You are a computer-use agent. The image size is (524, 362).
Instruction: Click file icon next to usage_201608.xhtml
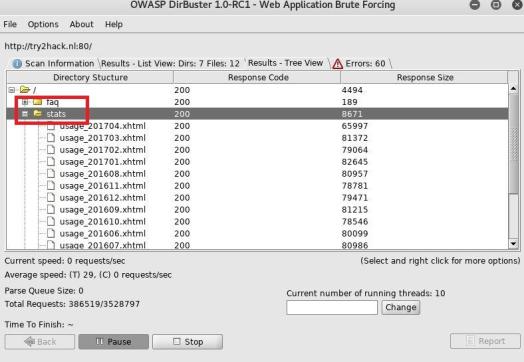point(51,173)
